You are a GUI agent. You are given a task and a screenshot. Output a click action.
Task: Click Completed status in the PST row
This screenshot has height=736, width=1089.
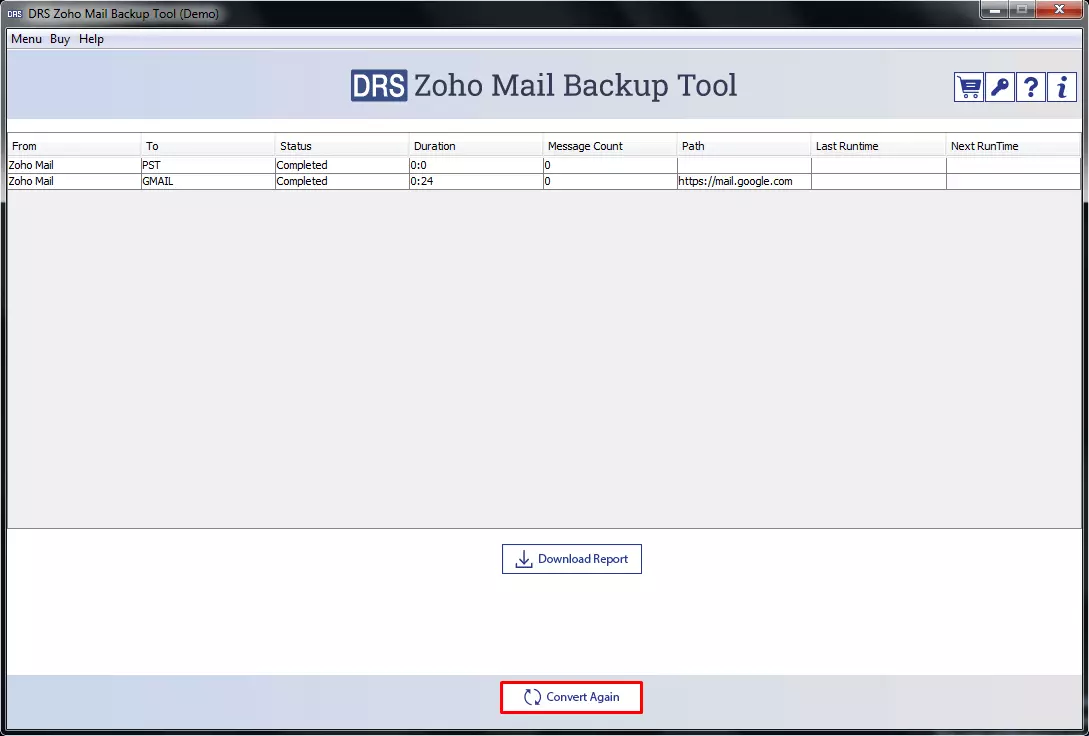342,165
